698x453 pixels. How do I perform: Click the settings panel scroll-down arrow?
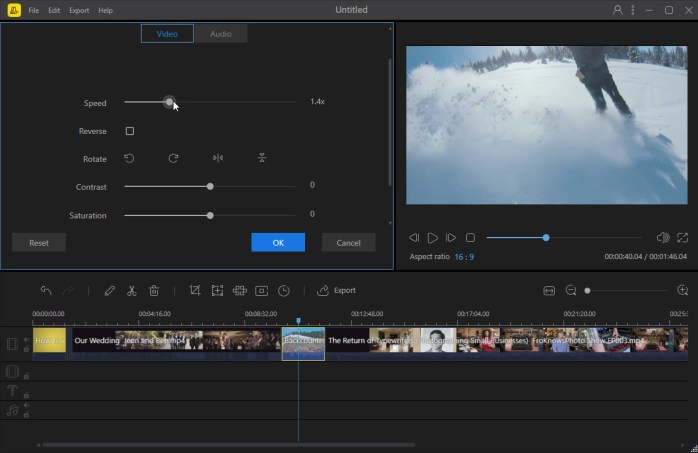click(390, 223)
